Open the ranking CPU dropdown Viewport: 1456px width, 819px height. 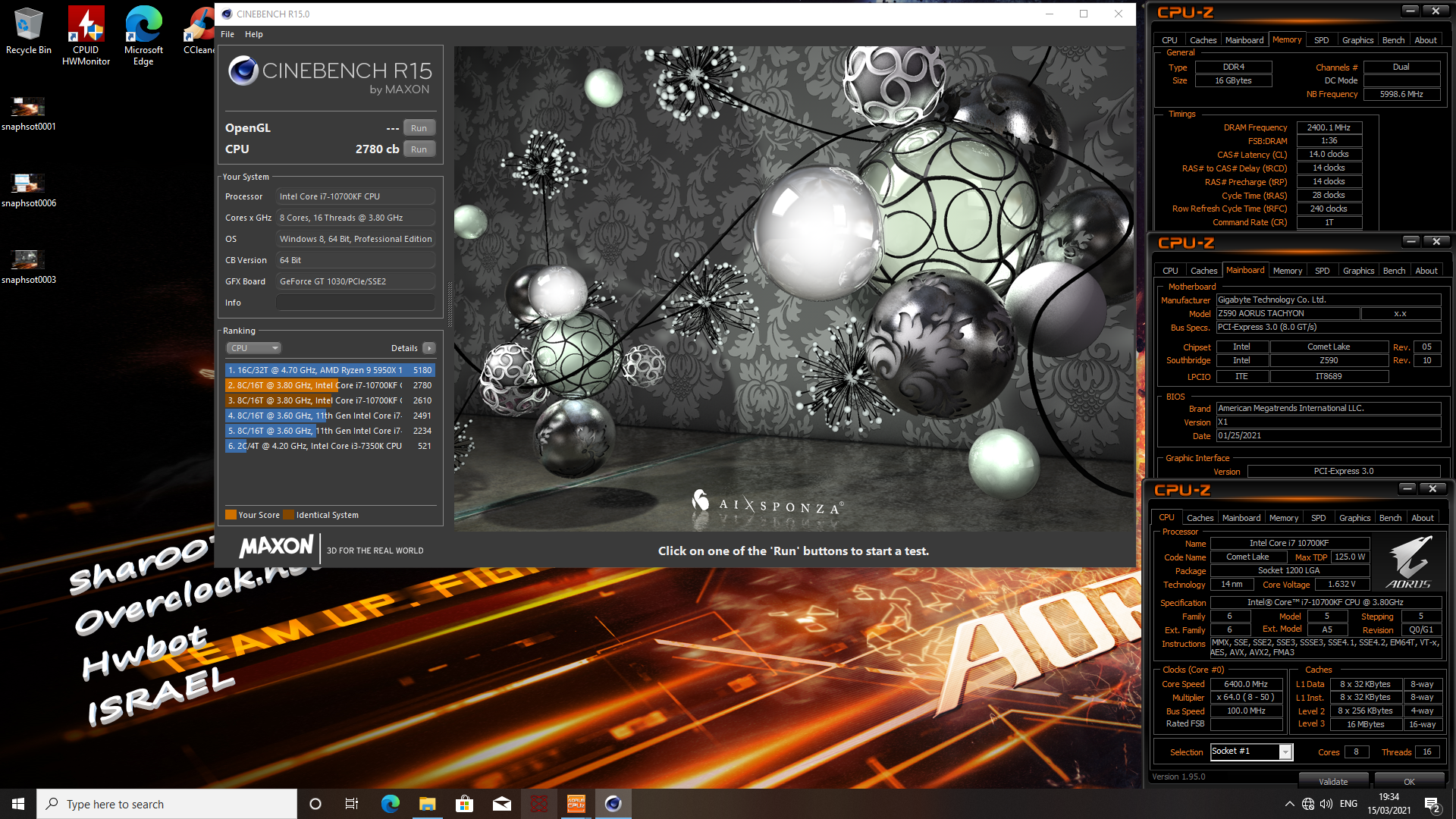tap(254, 348)
